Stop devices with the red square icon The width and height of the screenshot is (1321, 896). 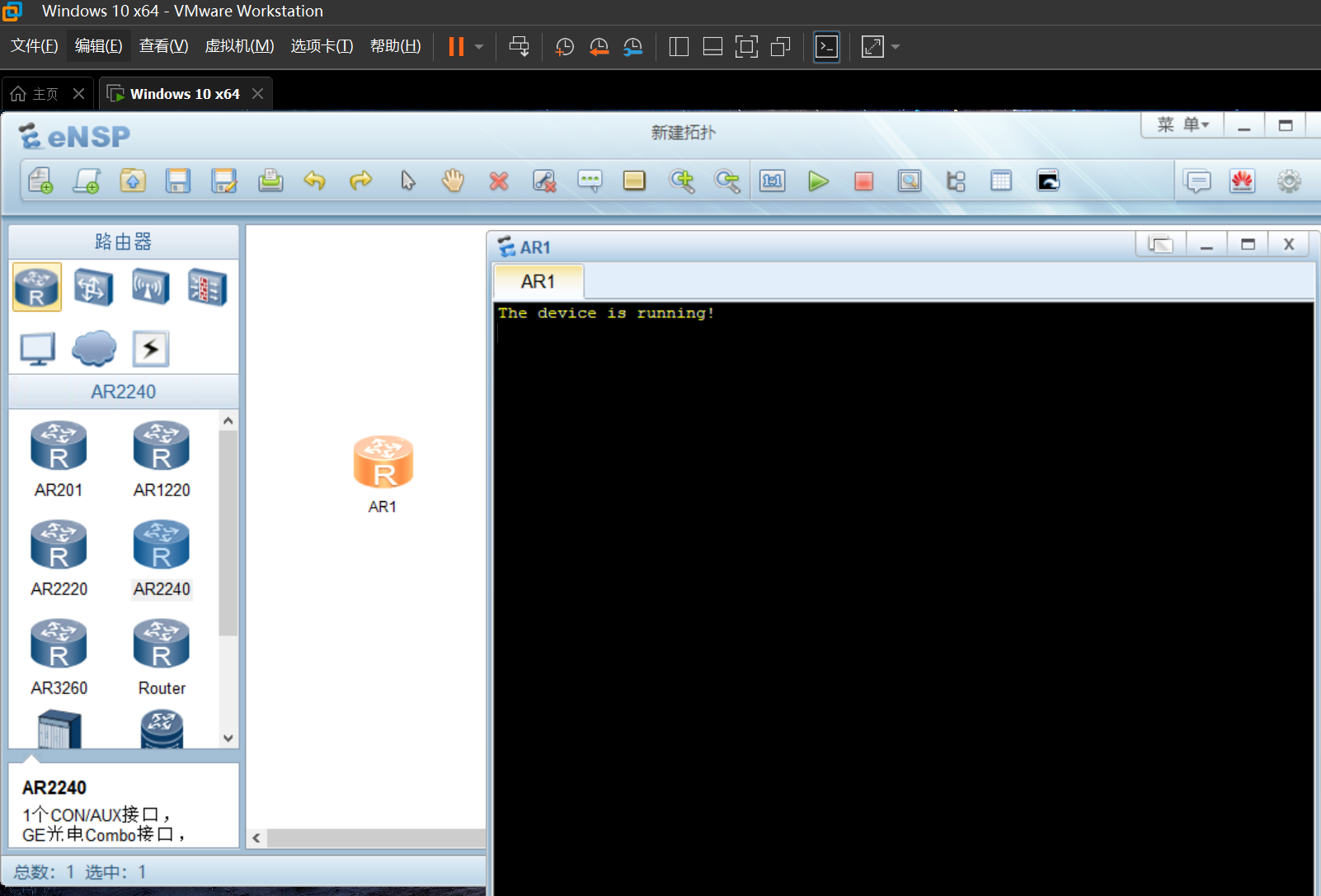863,181
